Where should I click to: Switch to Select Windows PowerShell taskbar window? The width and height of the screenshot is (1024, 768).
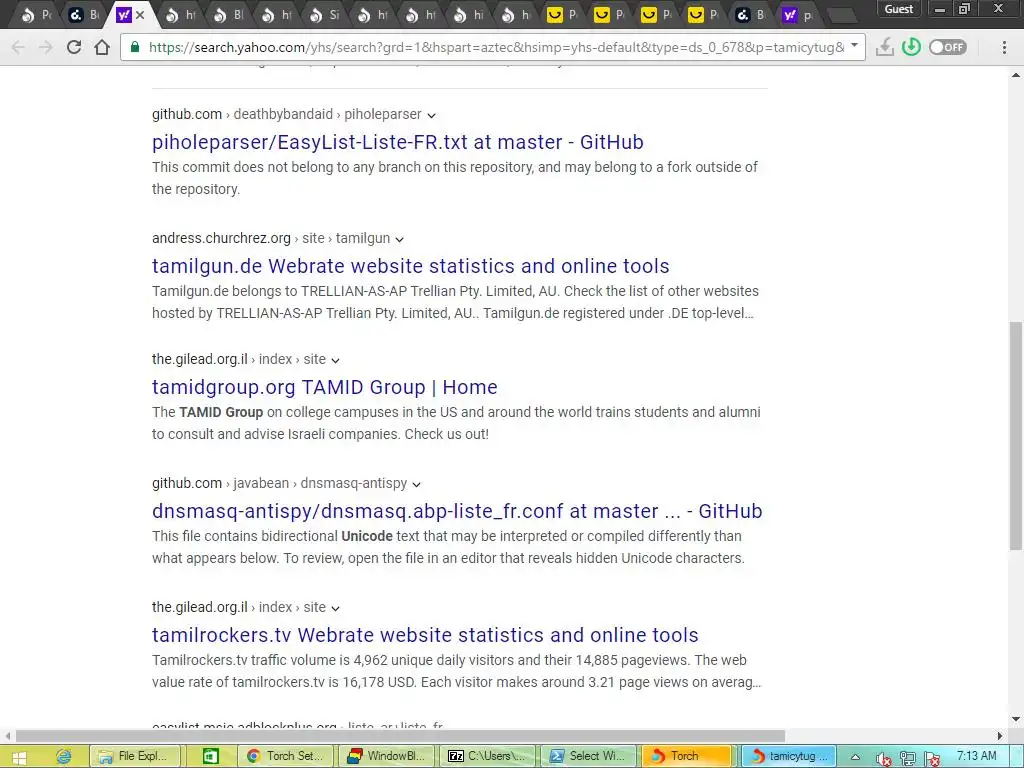590,756
